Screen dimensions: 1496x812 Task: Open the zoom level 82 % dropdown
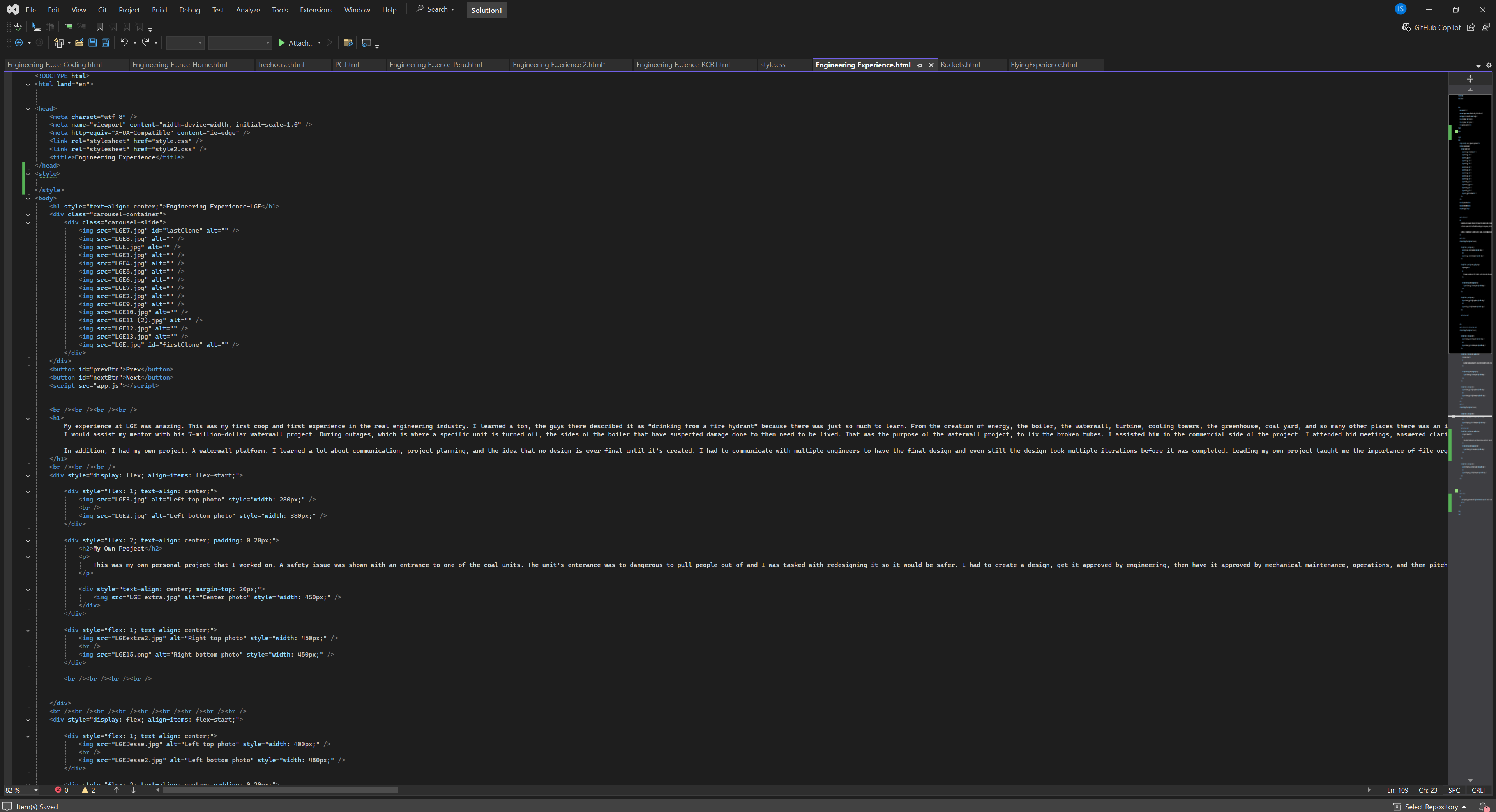(36, 790)
